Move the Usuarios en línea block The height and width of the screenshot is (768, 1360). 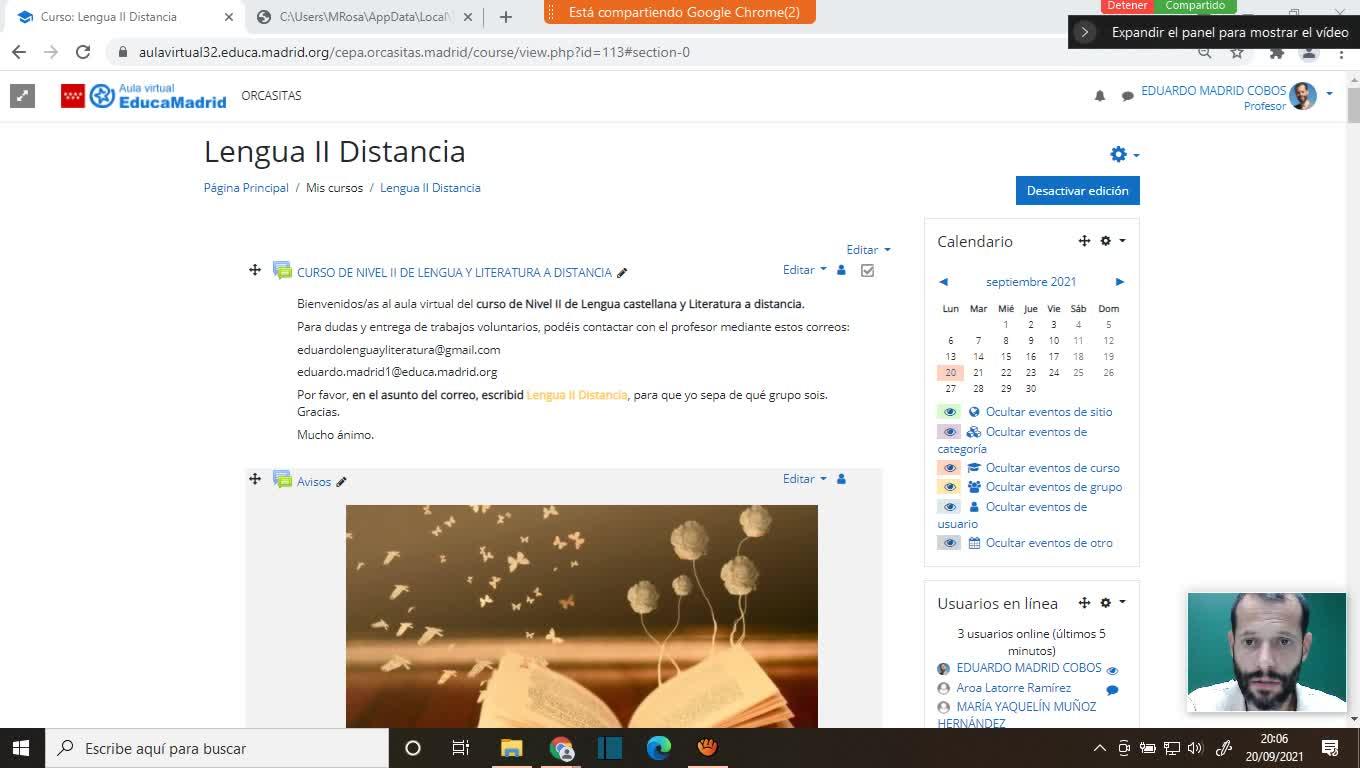coord(1084,603)
